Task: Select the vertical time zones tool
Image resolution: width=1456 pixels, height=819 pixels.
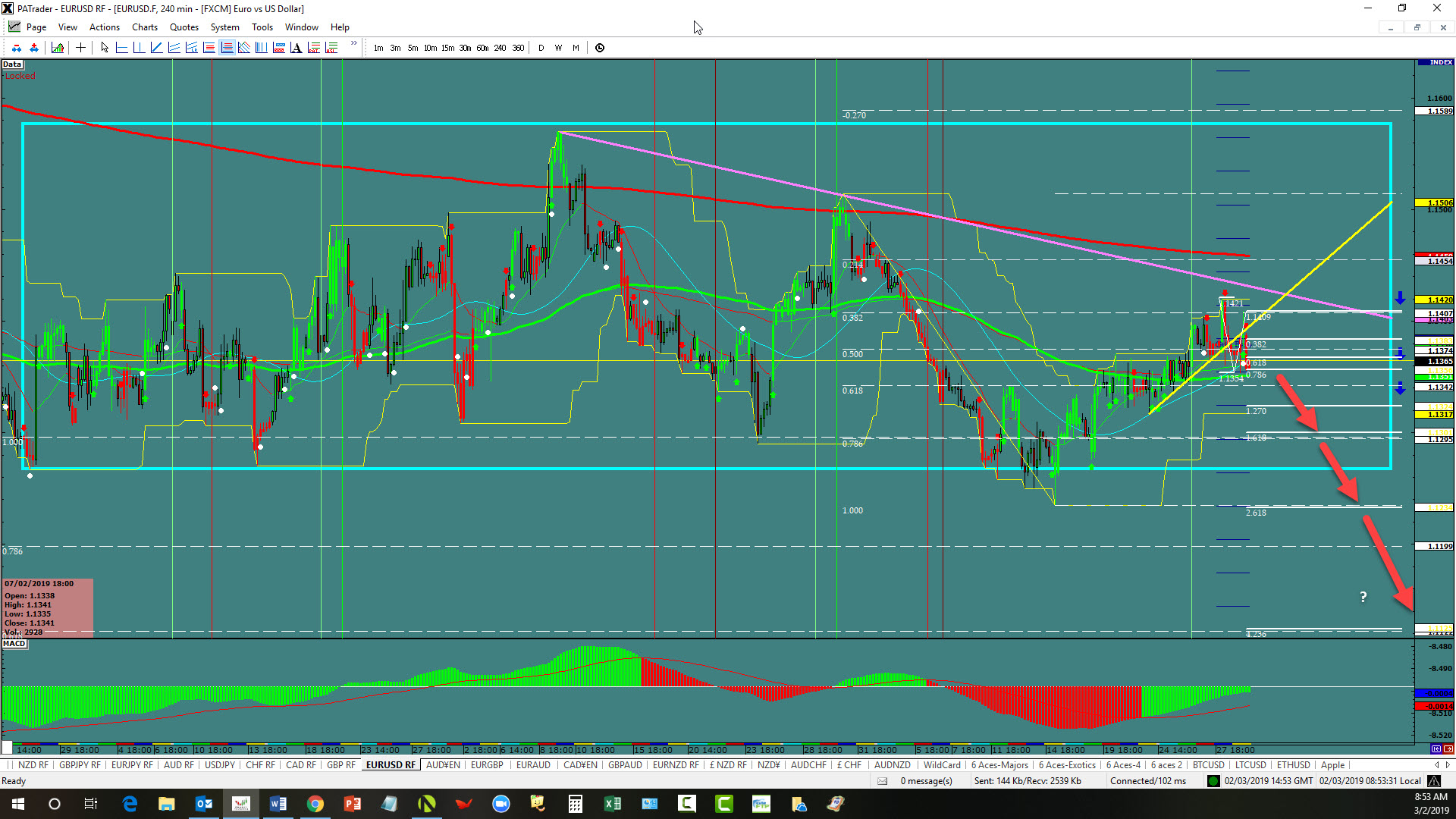Action: (x=262, y=48)
